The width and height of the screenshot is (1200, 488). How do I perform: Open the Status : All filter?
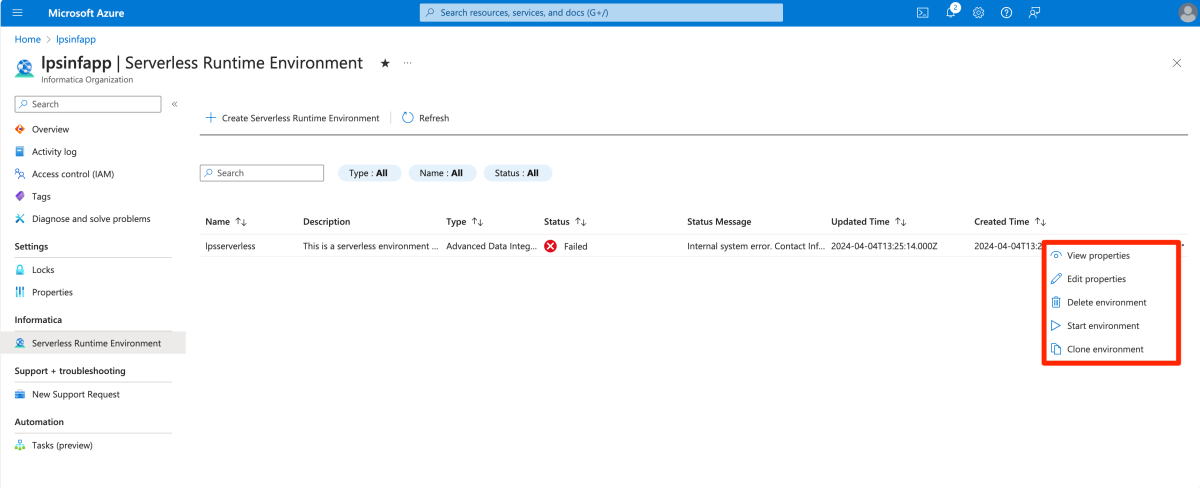click(x=517, y=173)
